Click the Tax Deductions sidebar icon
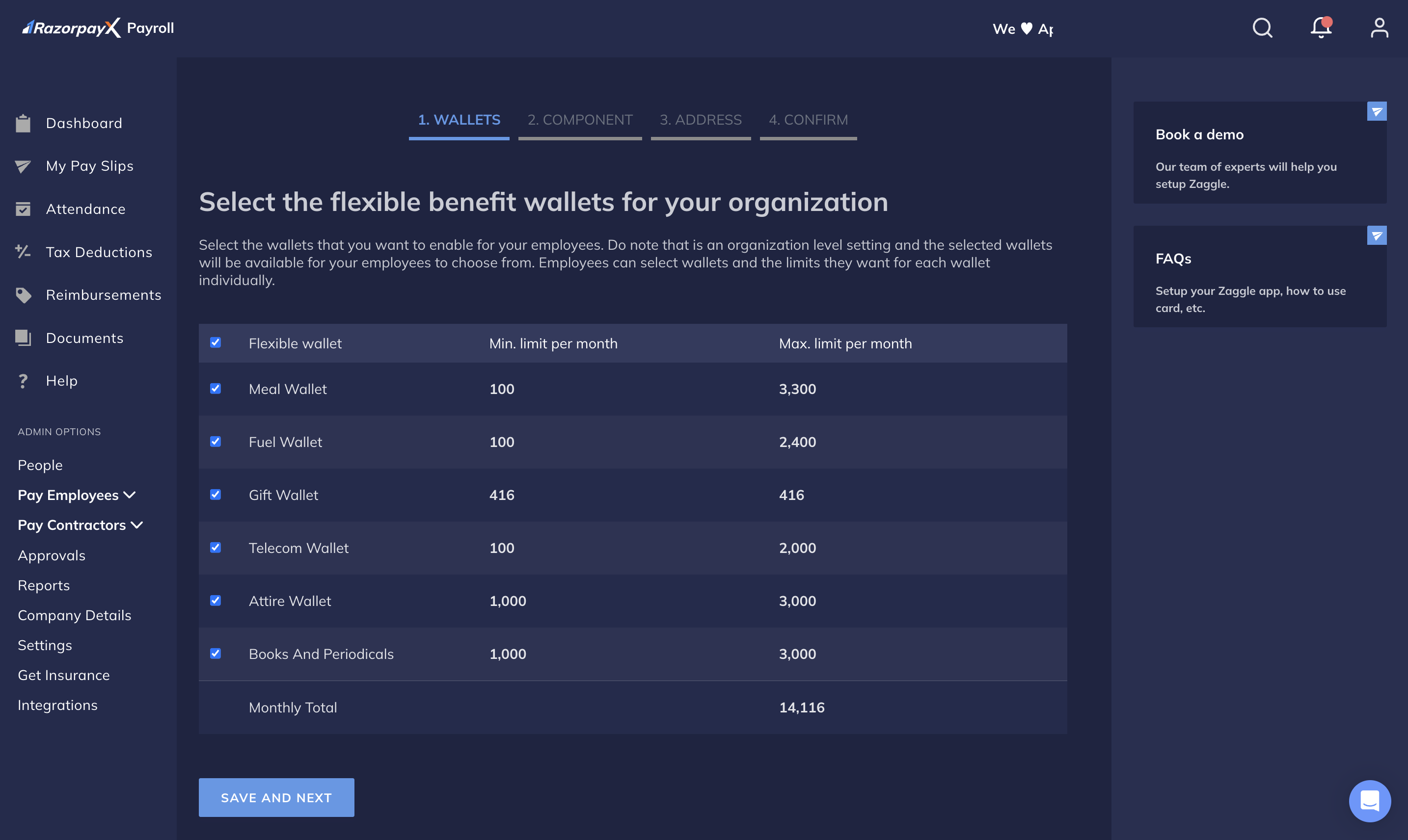Image resolution: width=1408 pixels, height=840 pixels. point(24,251)
